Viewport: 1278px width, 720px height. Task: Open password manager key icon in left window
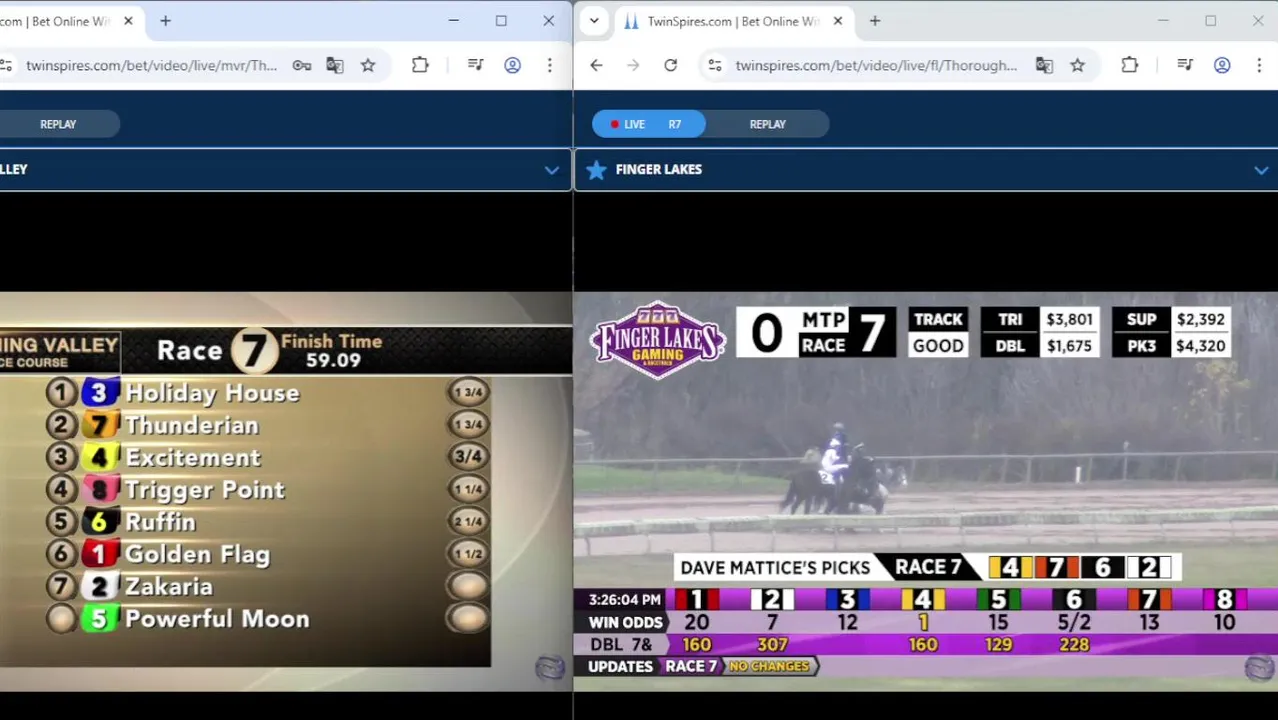tap(301, 65)
